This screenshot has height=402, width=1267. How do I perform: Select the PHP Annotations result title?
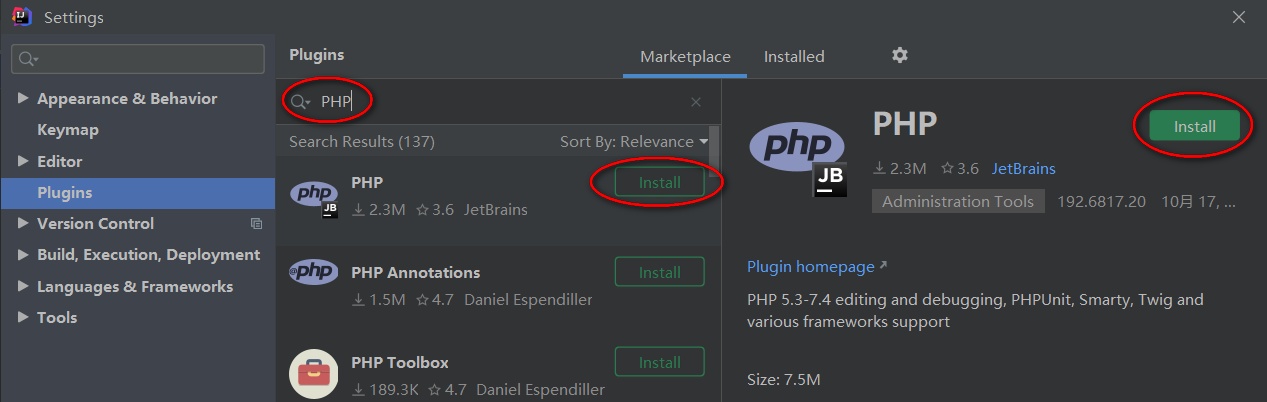pos(416,272)
